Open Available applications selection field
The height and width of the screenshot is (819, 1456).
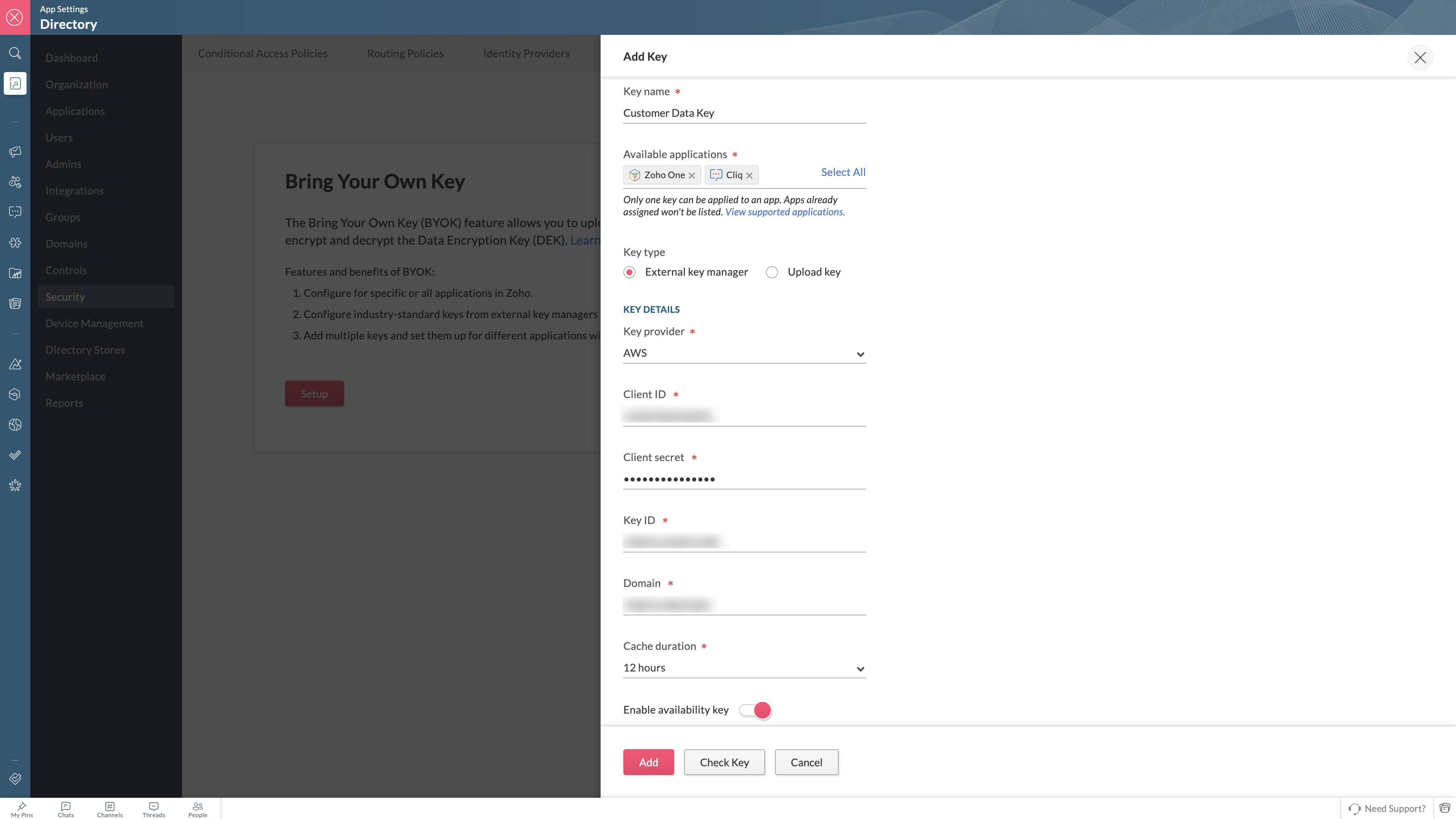[788, 175]
